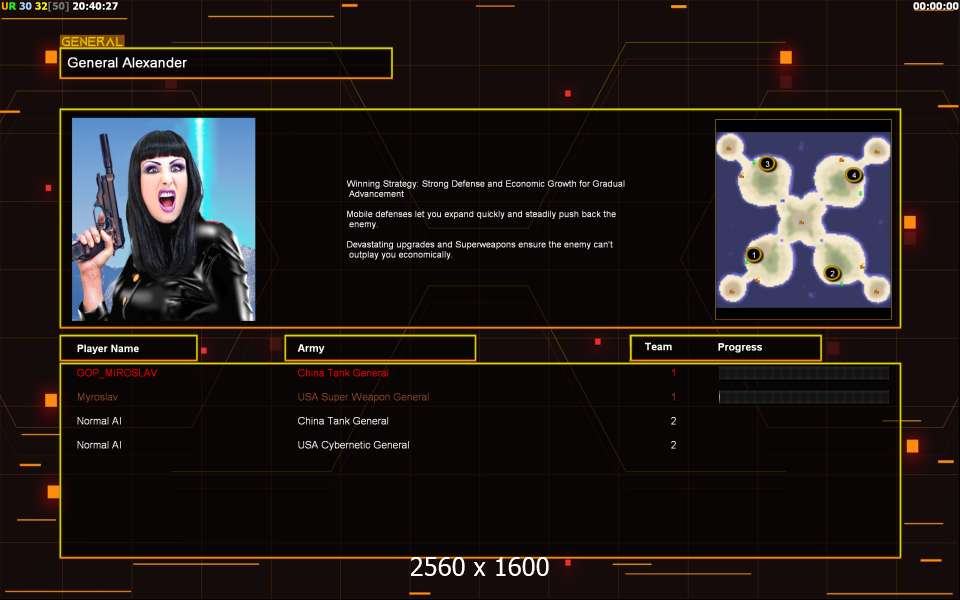Click start position 4 on the minimap
Image resolution: width=960 pixels, height=600 pixels.
click(x=853, y=175)
